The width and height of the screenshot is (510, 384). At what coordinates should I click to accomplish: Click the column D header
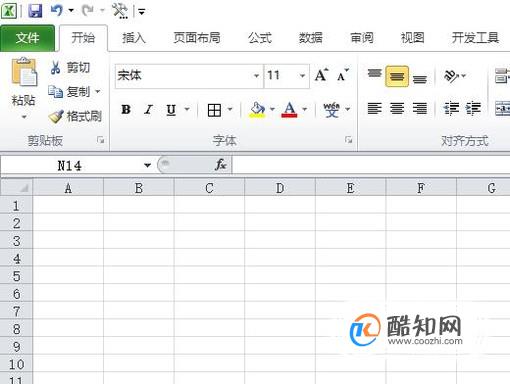pyautogui.click(x=280, y=188)
